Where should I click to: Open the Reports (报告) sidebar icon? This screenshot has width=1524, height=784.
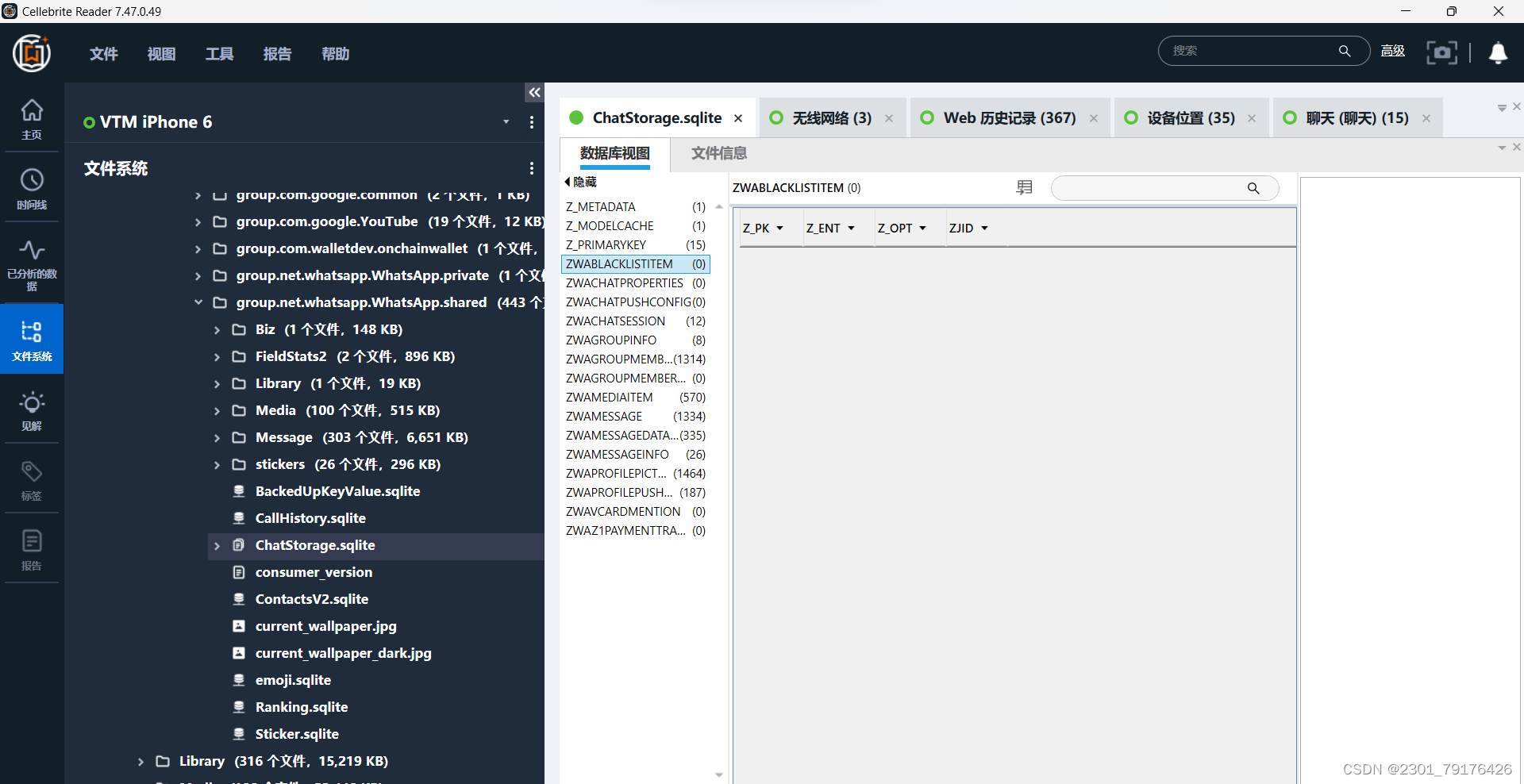click(x=32, y=550)
